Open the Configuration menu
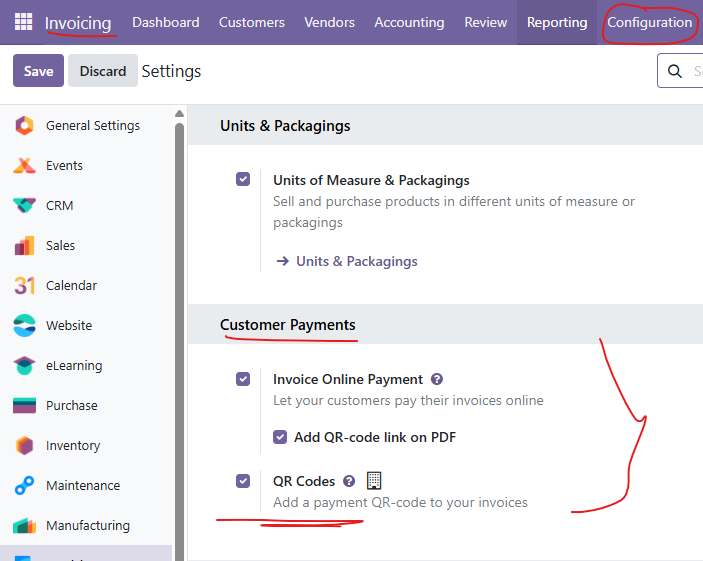 pos(649,22)
